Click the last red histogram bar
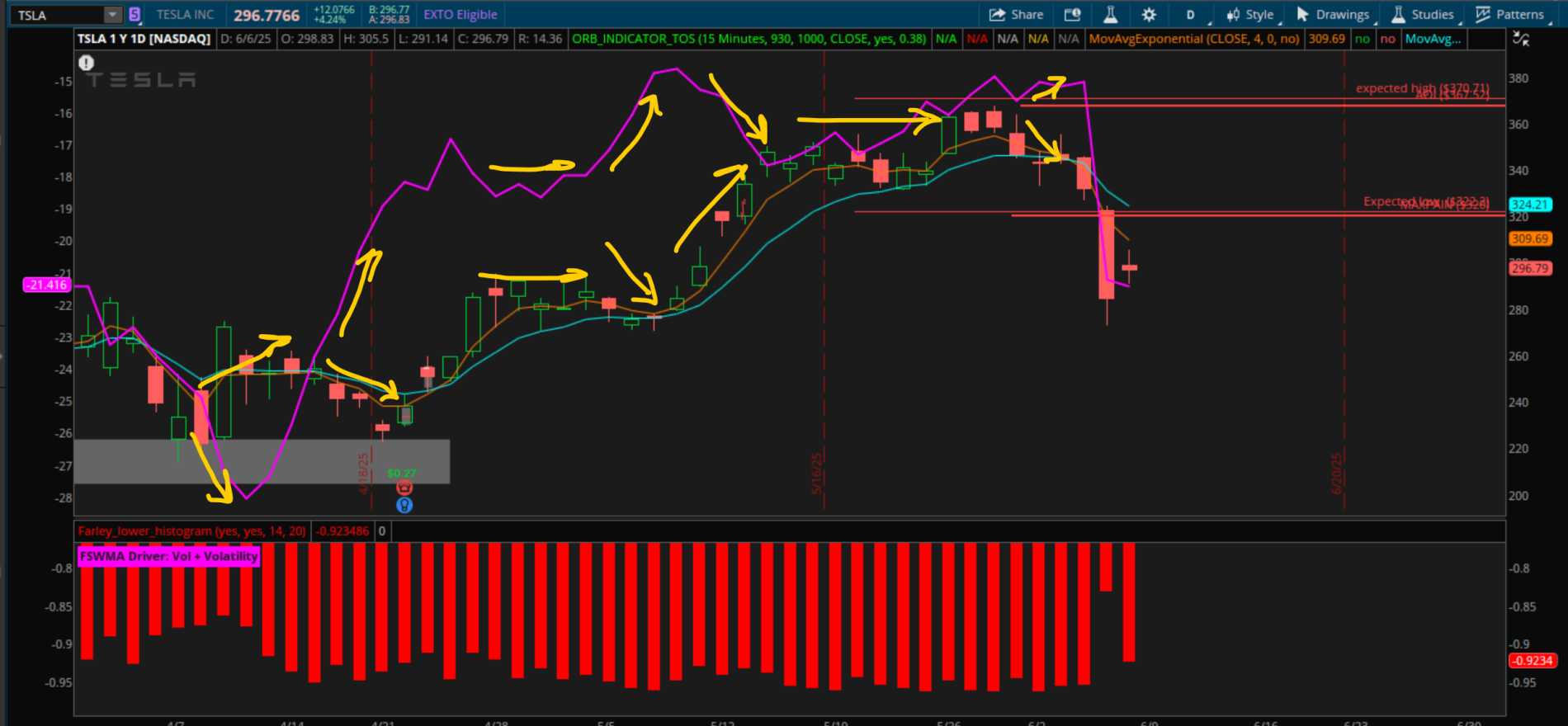This screenshot has height=726, width=1568. click(x=1129, y=602)
